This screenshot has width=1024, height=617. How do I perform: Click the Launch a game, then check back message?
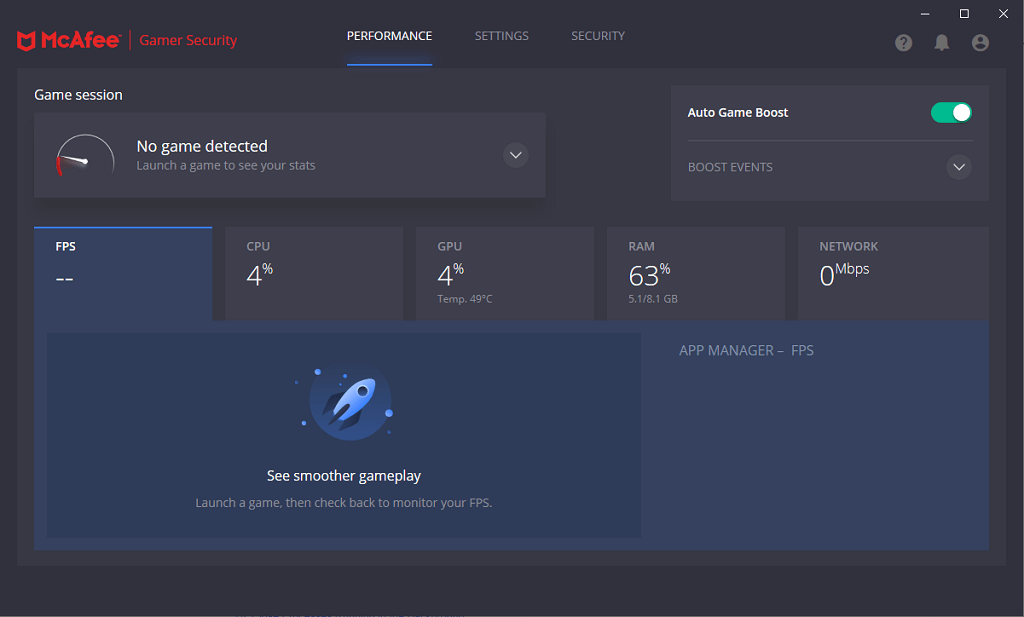click(x=344, y=503)
